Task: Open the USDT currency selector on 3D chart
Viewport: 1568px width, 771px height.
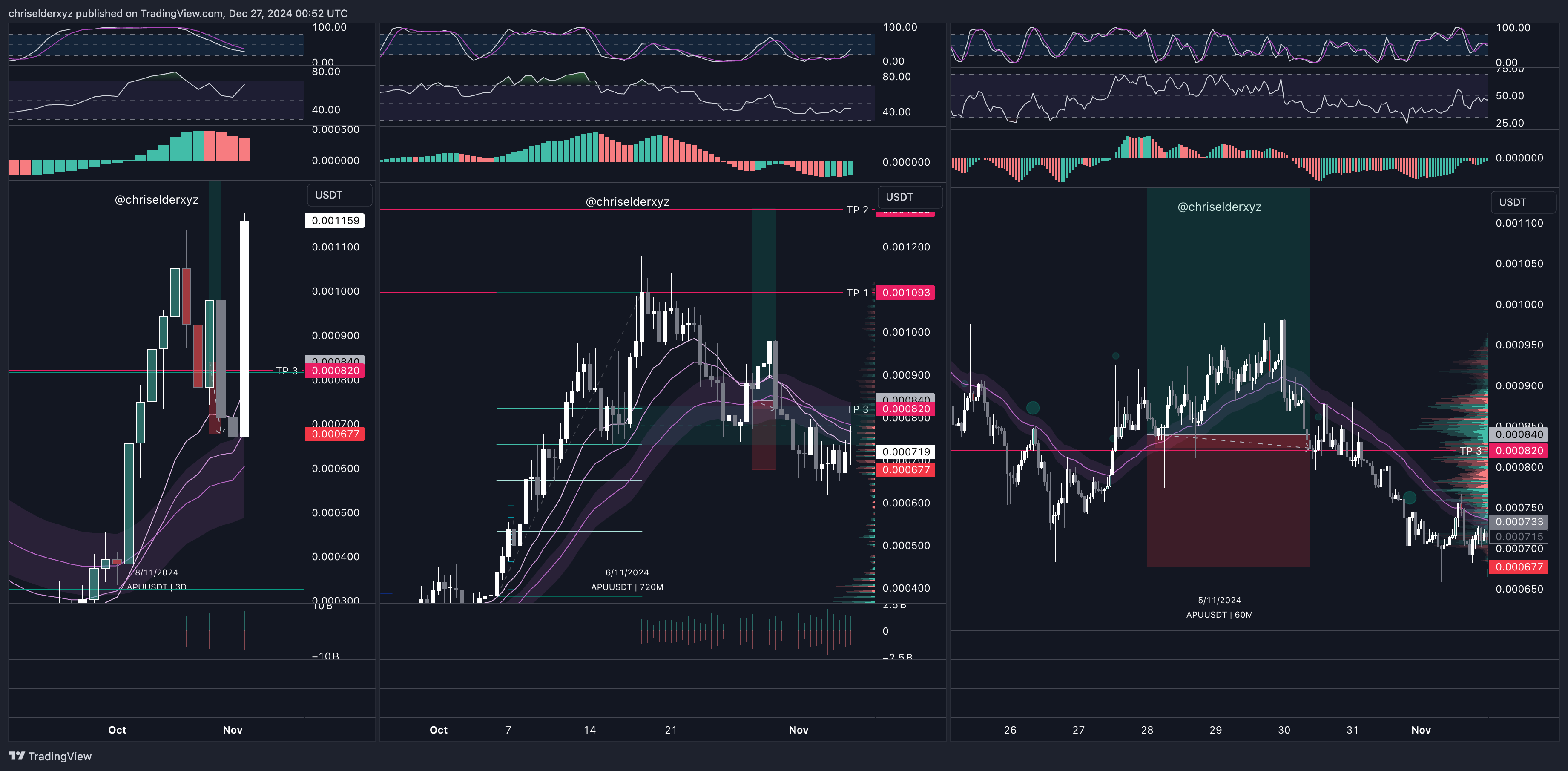Action: 339,195
